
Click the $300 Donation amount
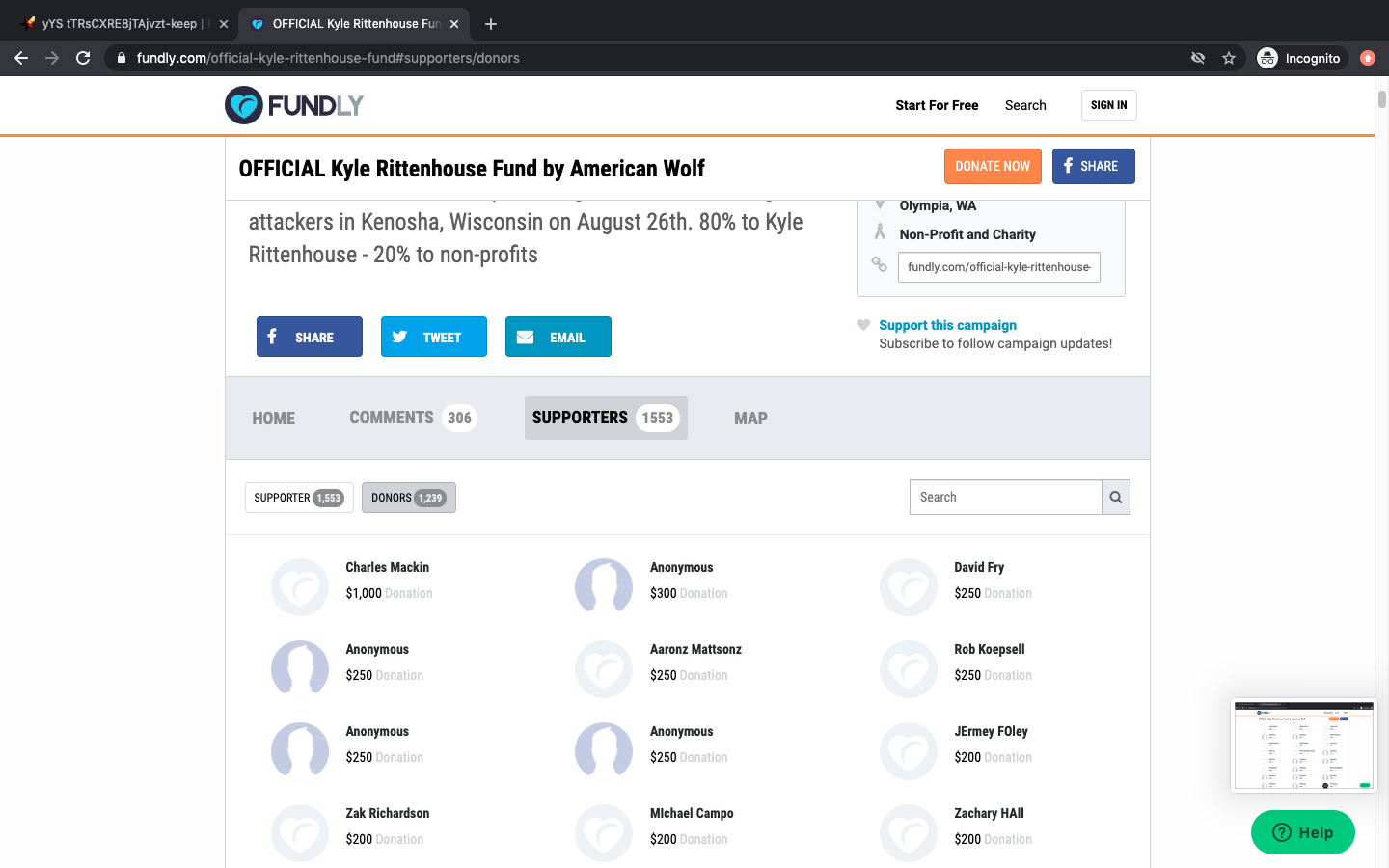(x=689, y=593)
